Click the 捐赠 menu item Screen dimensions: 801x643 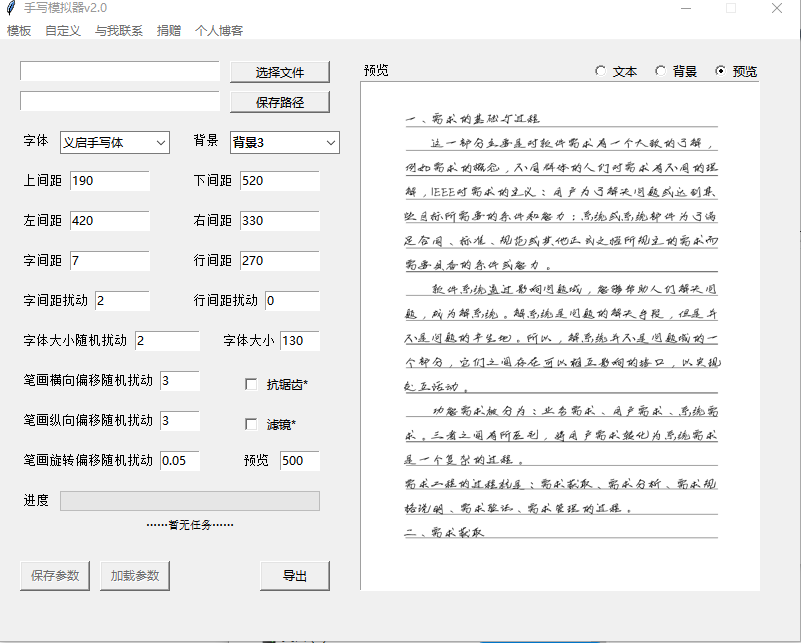pos(169,31)
